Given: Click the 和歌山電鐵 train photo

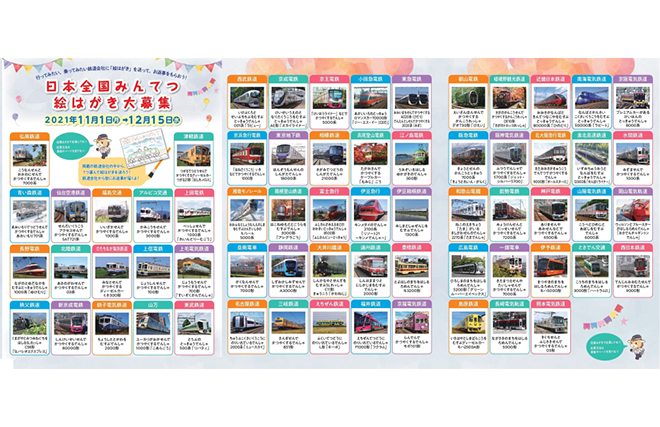Looking at the screenshot, I should click(468, 210).
